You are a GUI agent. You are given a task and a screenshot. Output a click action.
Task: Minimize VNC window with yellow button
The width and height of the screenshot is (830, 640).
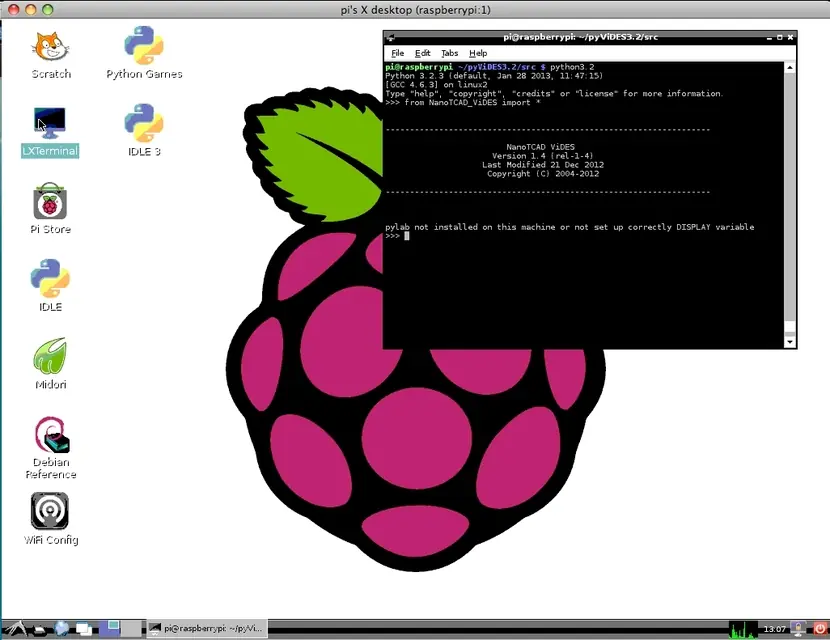(x=31, y=10)
